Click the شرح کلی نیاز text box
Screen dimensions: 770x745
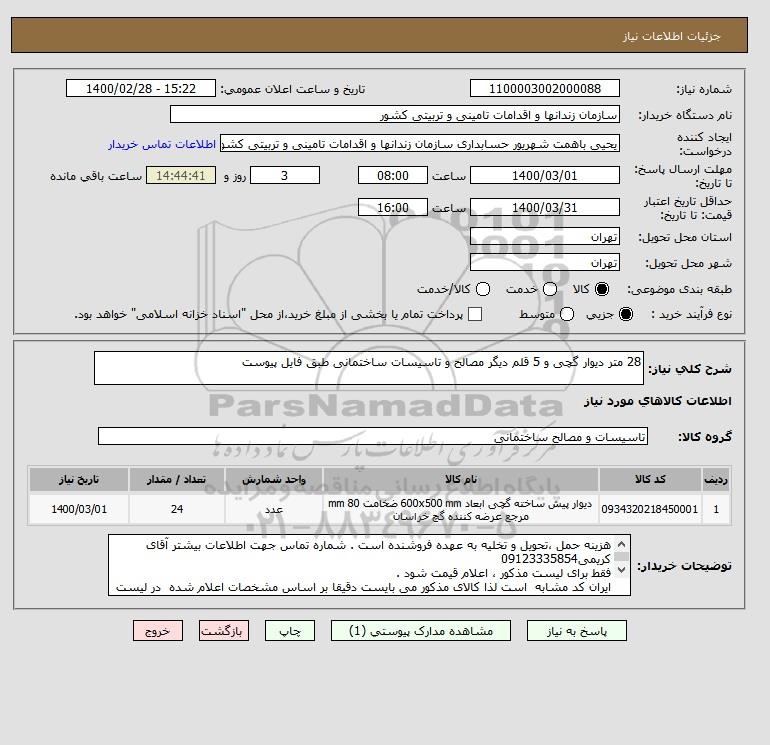coord(369,368)
